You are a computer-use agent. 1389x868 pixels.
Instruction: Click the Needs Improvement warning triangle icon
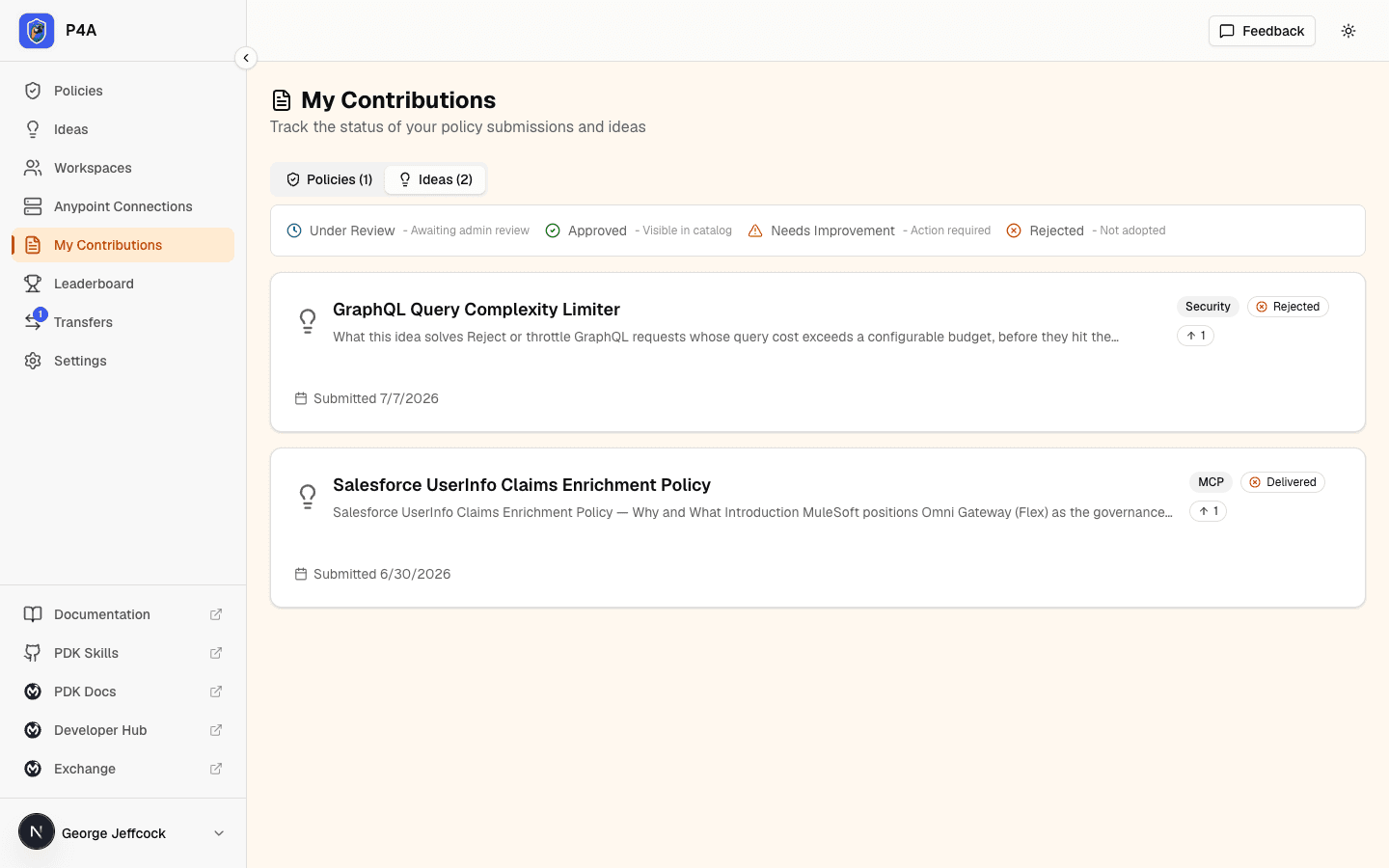[755, 231]
